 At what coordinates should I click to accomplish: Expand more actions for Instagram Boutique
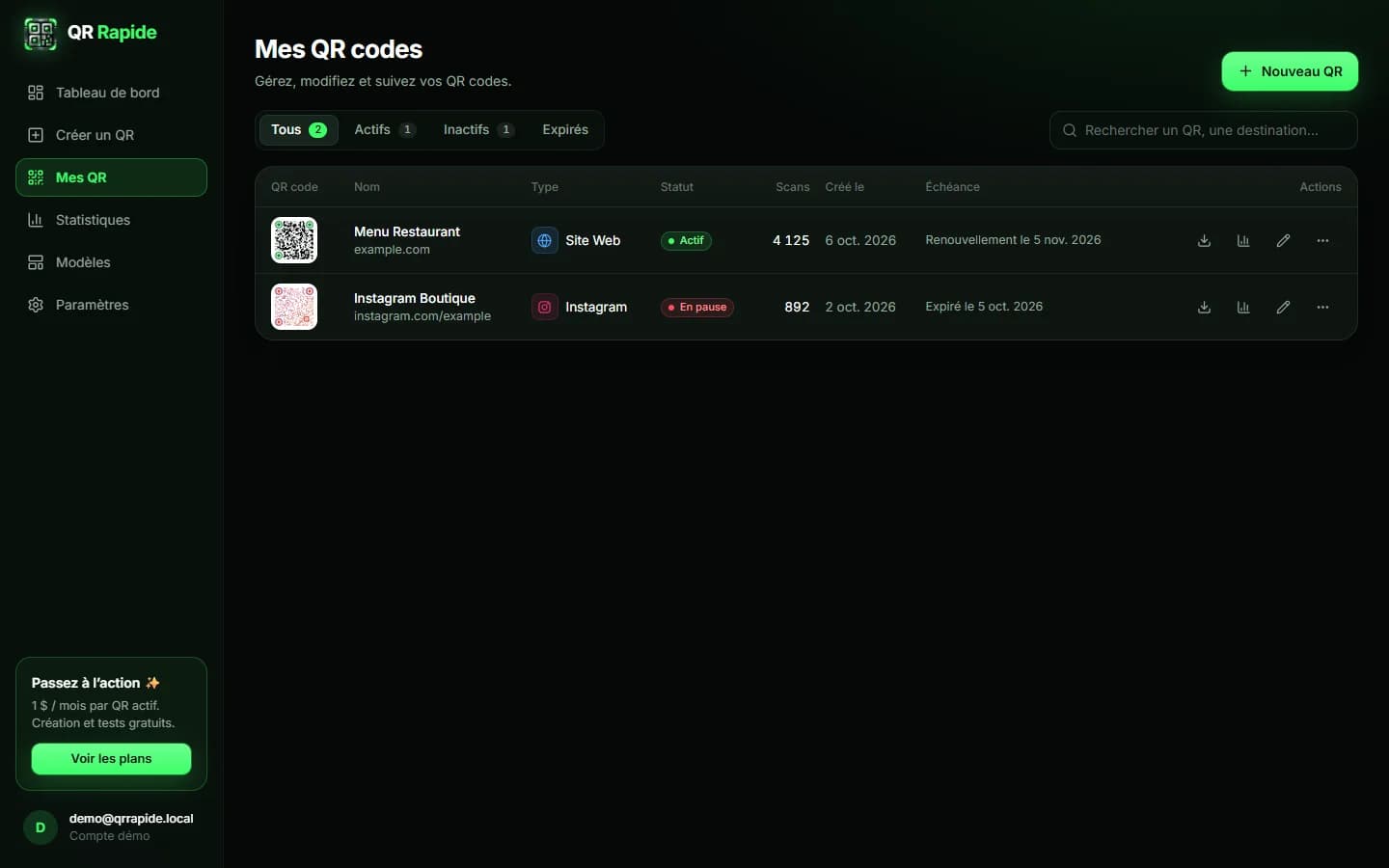(1322, 307)
